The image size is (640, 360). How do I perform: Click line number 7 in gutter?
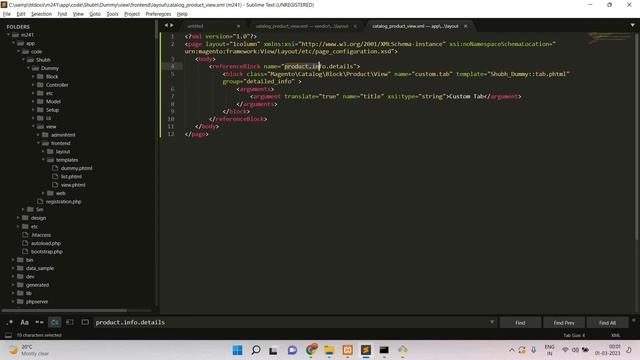[172, 96]
